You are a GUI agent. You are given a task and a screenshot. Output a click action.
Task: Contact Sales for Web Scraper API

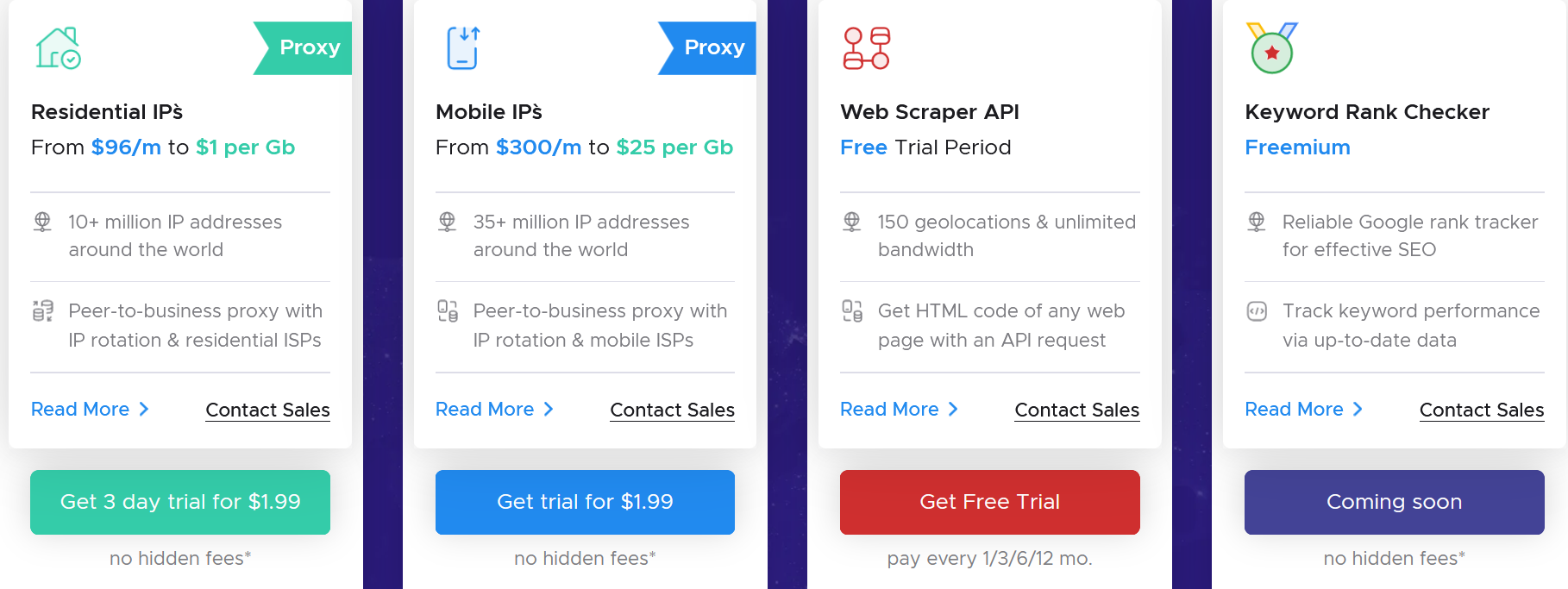click(x=1076, y=410)
